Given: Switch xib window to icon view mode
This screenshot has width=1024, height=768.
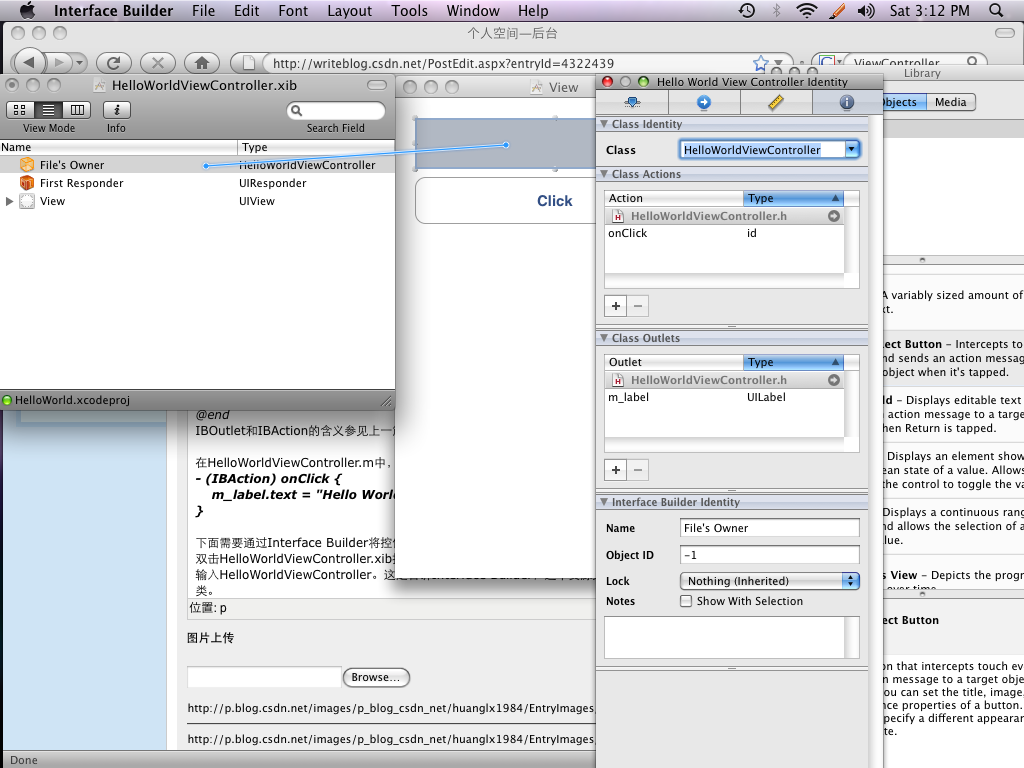Looking at the screenshot, I should [x=20, y=110].
